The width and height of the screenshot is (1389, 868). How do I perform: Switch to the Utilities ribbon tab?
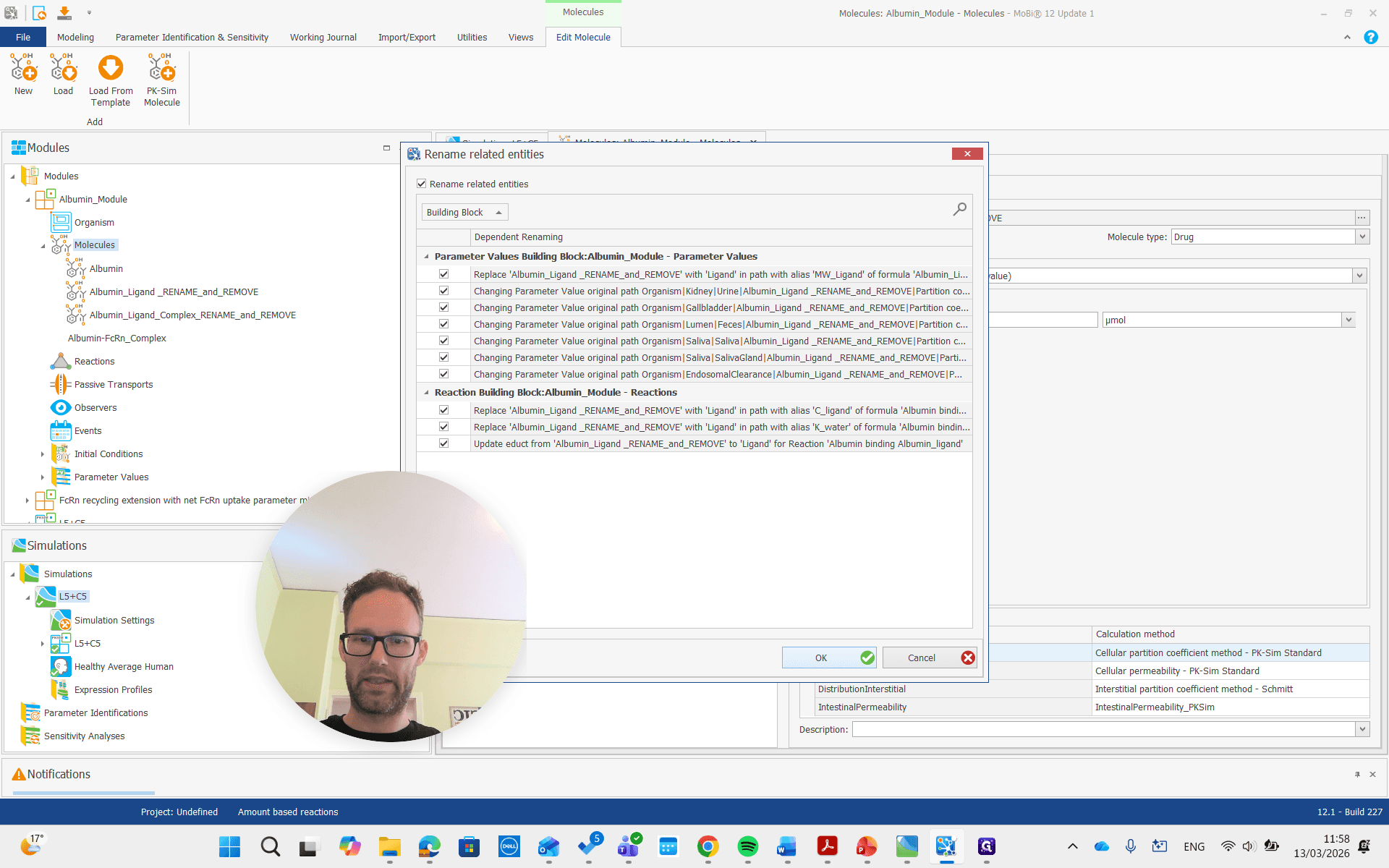click(x=472, y=37)
